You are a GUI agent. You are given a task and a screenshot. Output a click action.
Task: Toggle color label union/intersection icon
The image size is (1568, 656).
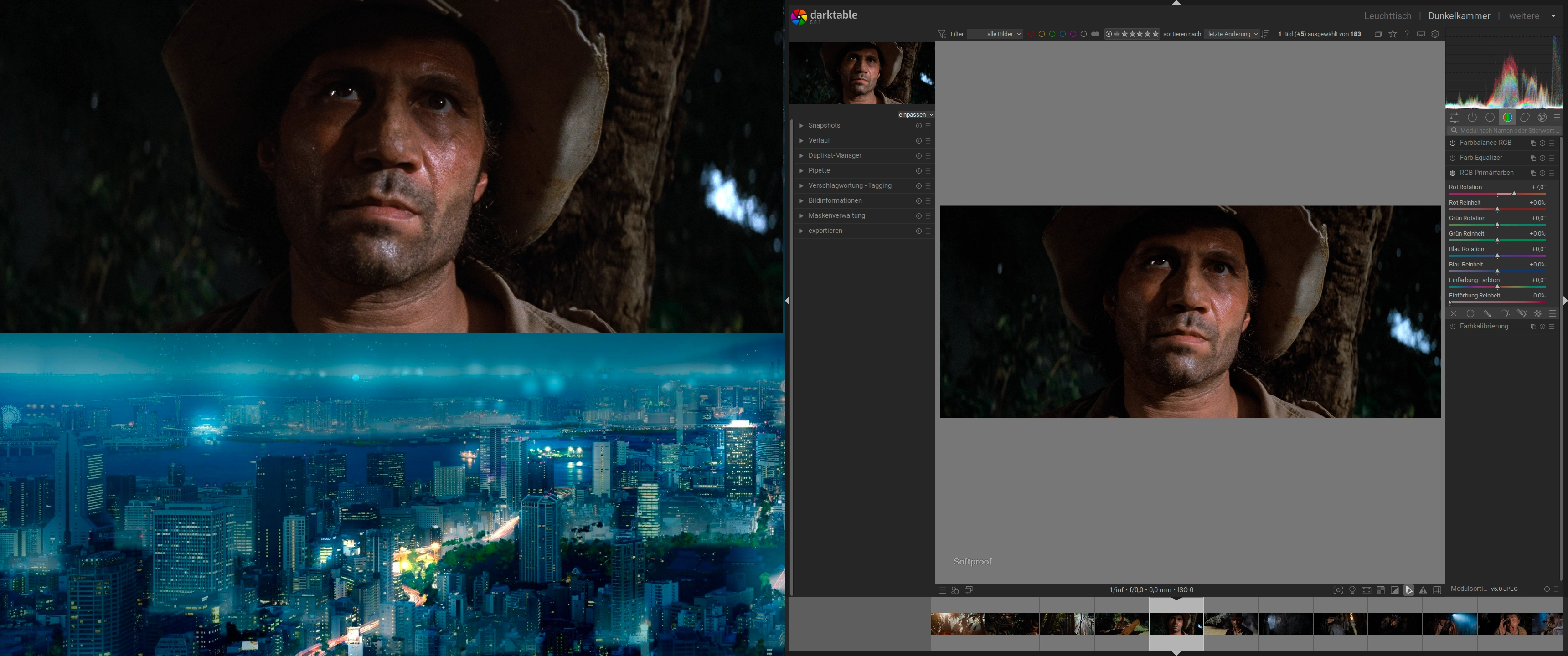pyautogui.click(x=1095, y=34)
